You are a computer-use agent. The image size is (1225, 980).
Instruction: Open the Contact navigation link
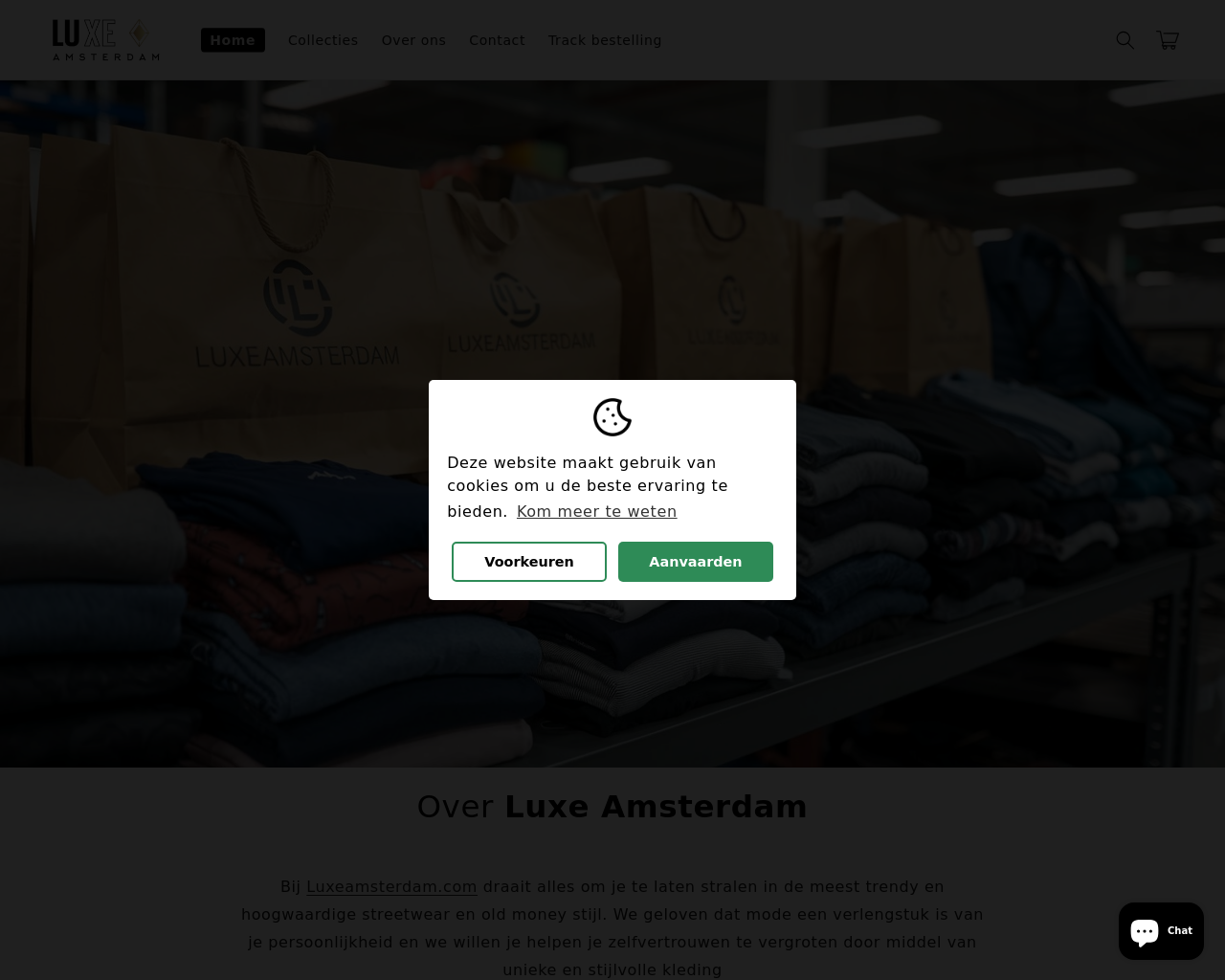497,40
